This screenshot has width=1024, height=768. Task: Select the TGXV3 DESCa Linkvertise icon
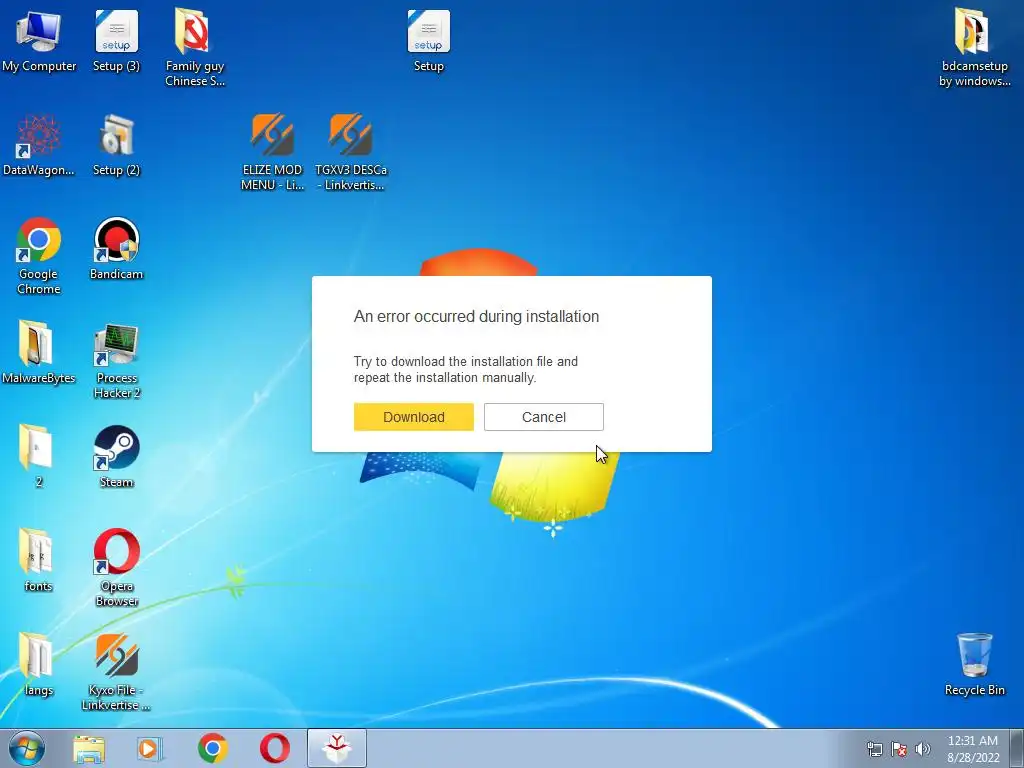pos(351,152)
